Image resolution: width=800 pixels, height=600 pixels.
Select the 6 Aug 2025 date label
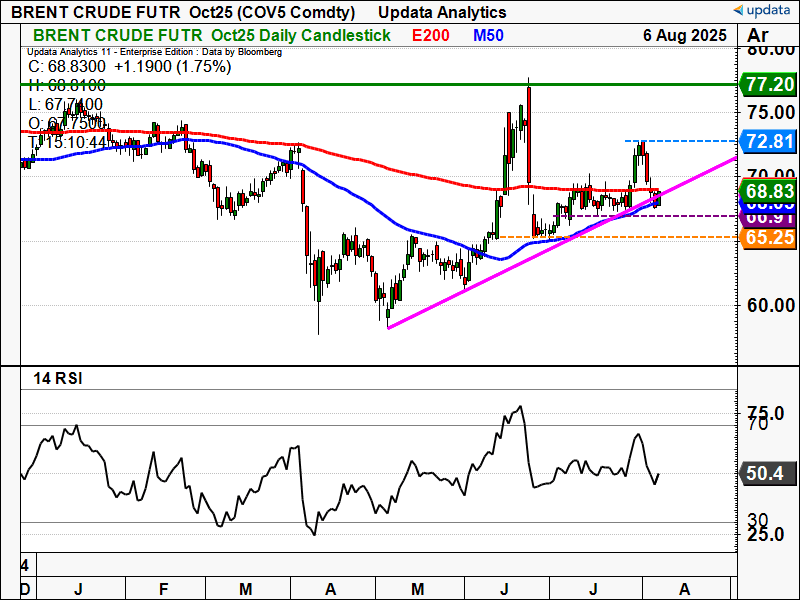pyautogui.click(x=685, y=35)
